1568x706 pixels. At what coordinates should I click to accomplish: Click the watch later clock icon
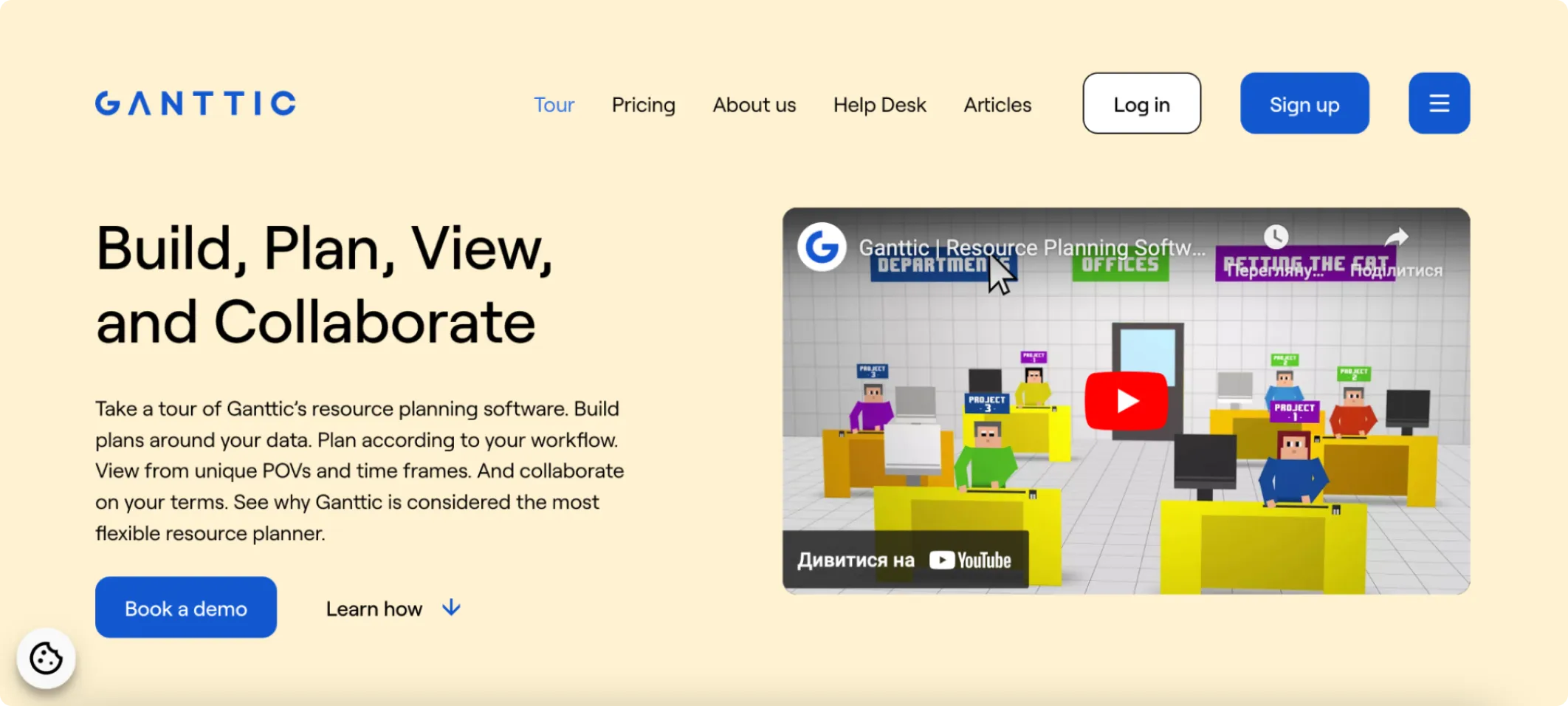1276,237
